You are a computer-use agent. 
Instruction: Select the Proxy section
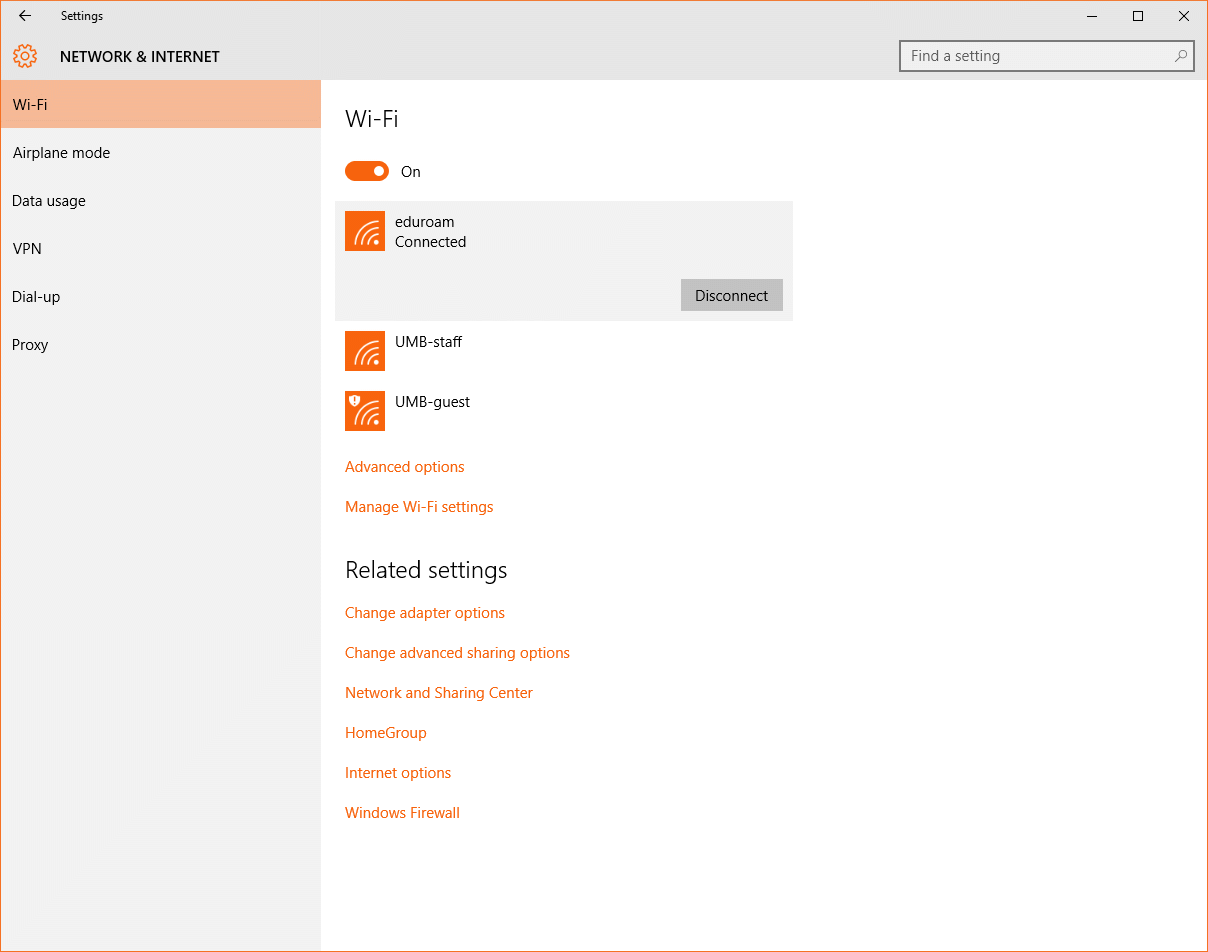160,344
